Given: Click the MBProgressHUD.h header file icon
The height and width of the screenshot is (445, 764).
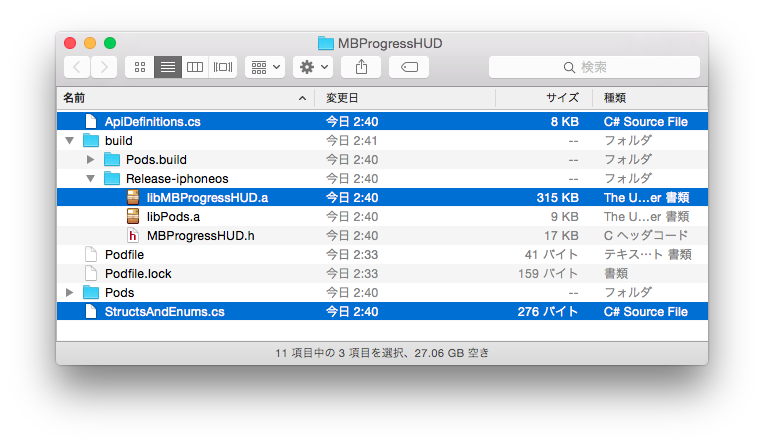Looking at the screenshot, I should [x=133, y=235].
